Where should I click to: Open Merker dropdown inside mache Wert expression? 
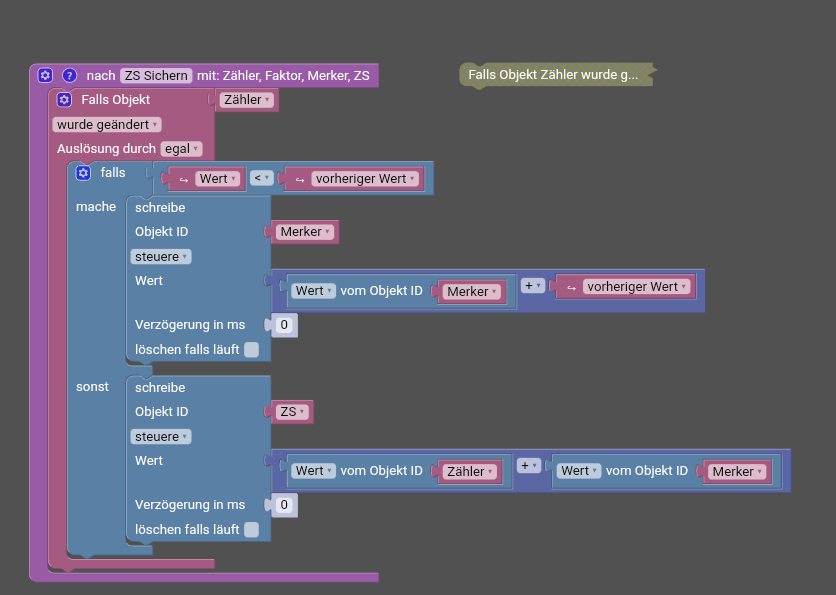click(x=472, y=292)
